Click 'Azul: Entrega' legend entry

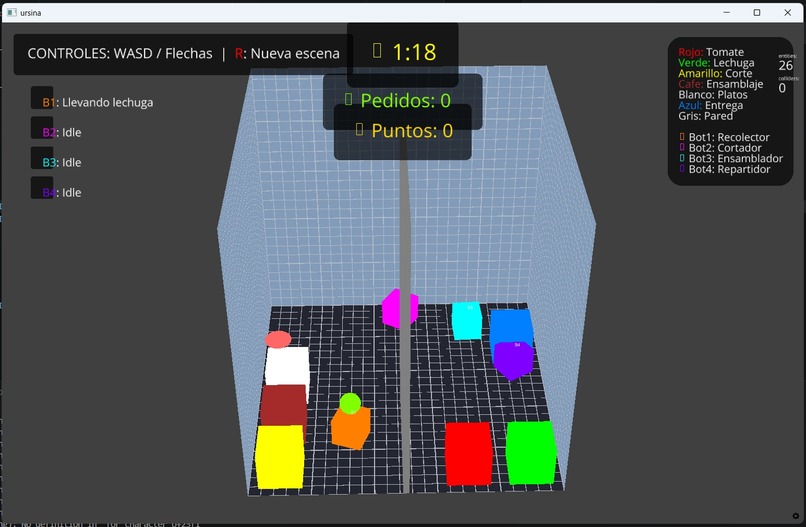point(710,105)
